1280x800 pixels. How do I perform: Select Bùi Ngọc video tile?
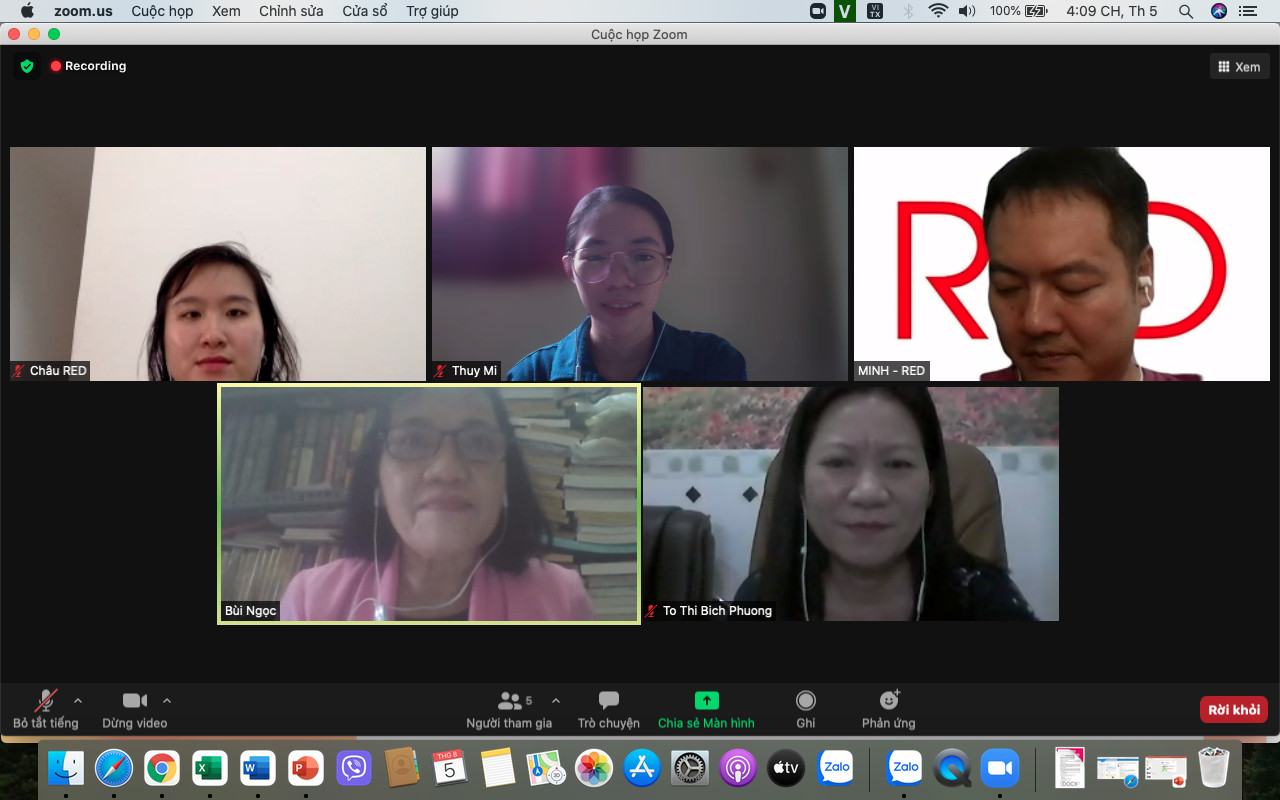[x=429, y=504]
